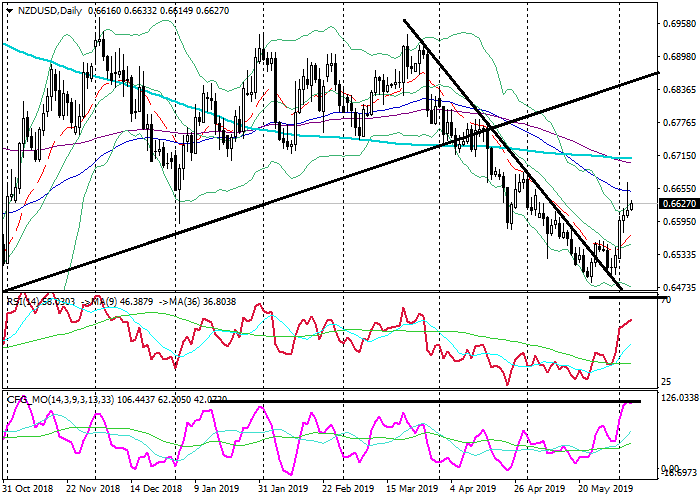This screenshot has height=500, width=700.
Task: Select the horizontal black line in RSI panel
Action: [620, 297]
